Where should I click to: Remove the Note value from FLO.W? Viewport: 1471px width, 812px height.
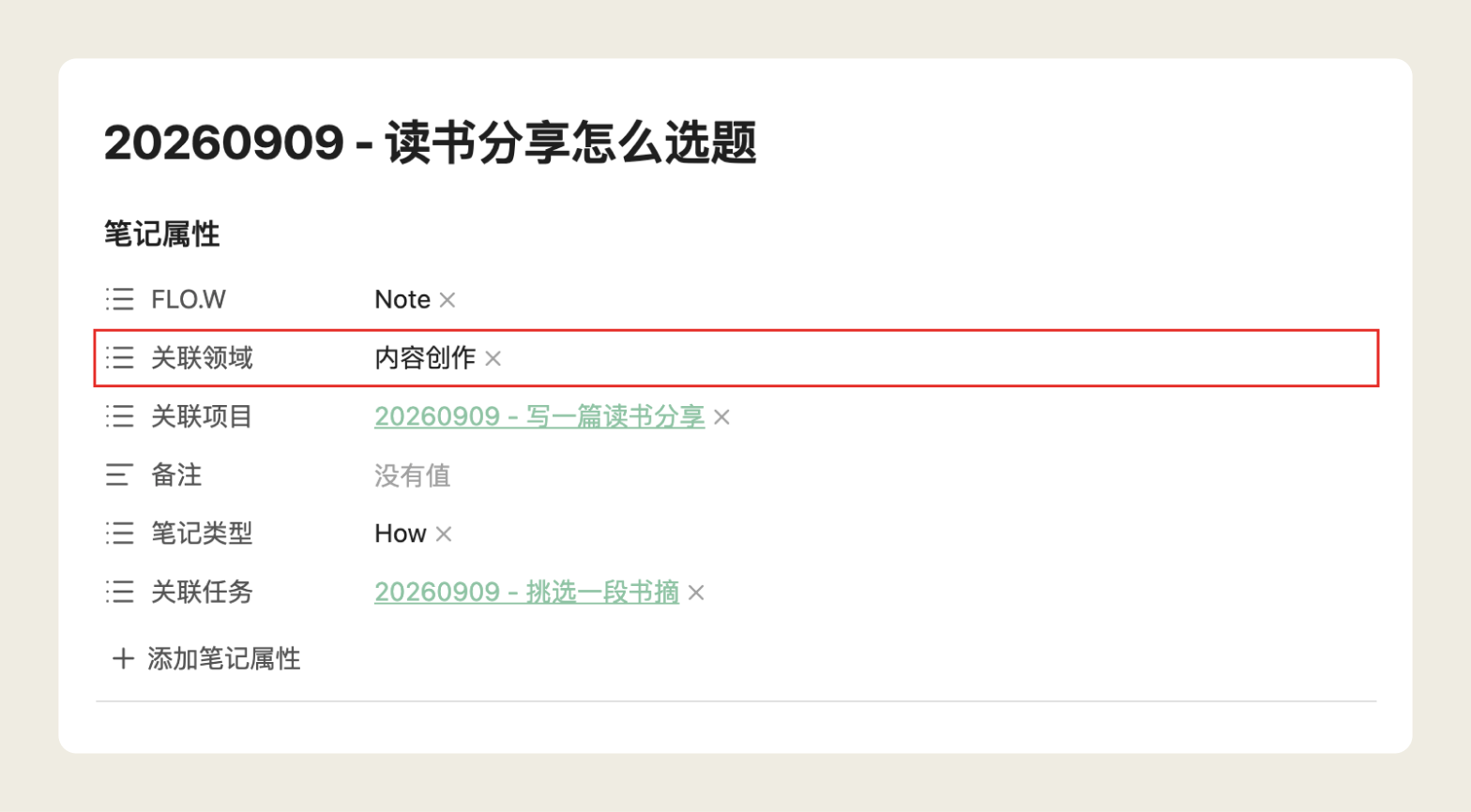pos(447,300)
